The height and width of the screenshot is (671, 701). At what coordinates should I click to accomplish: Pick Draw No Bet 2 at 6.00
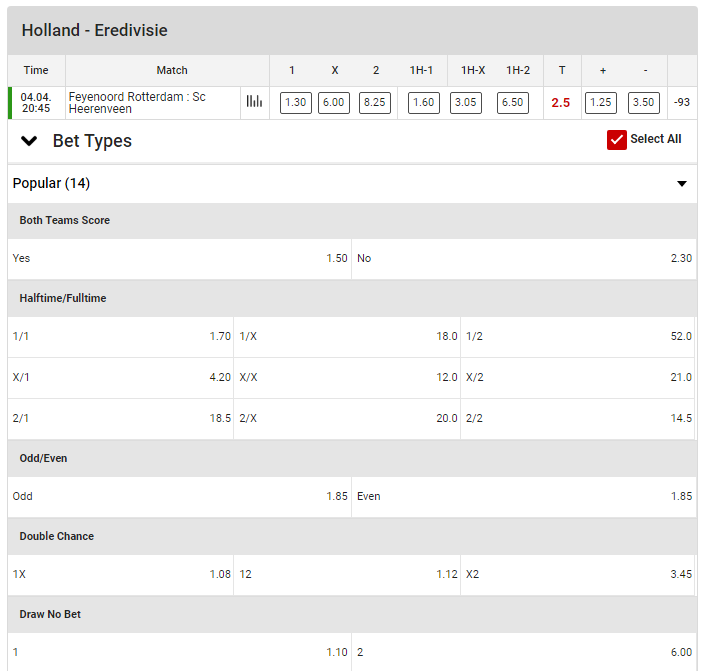pyautogui.click(x=524, y=652)
